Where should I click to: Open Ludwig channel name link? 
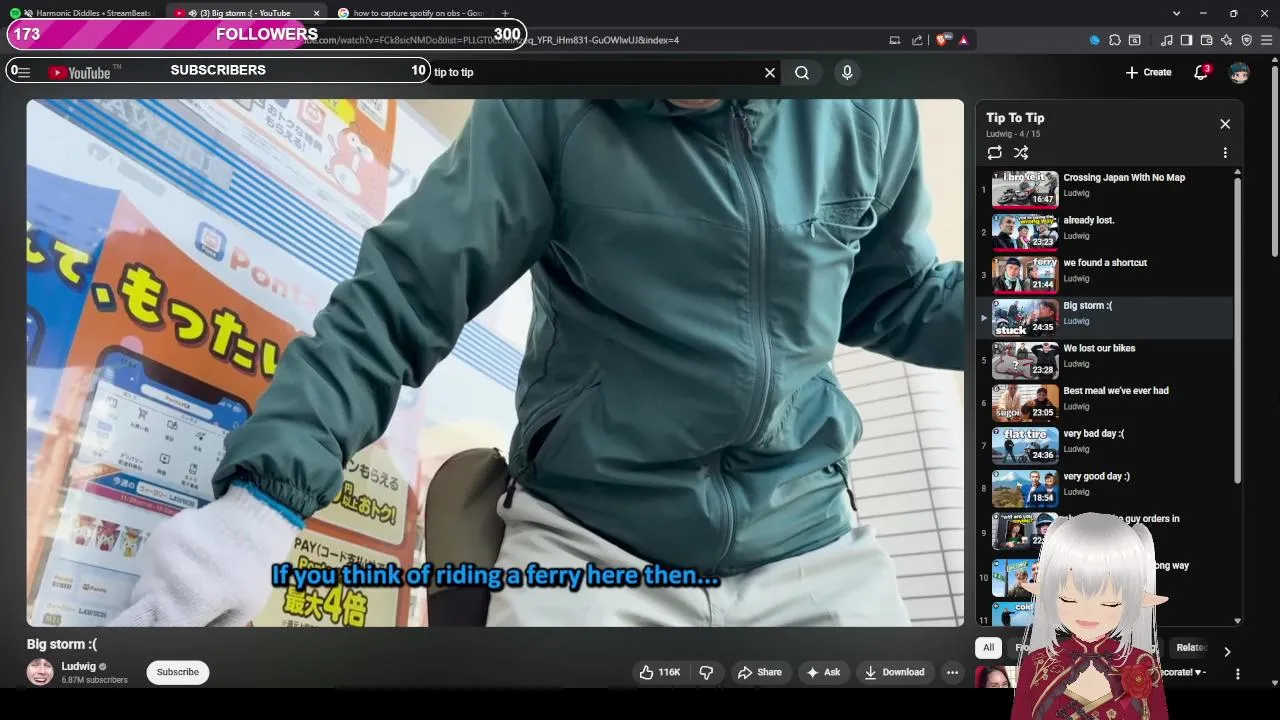click(x=78, y=666)
